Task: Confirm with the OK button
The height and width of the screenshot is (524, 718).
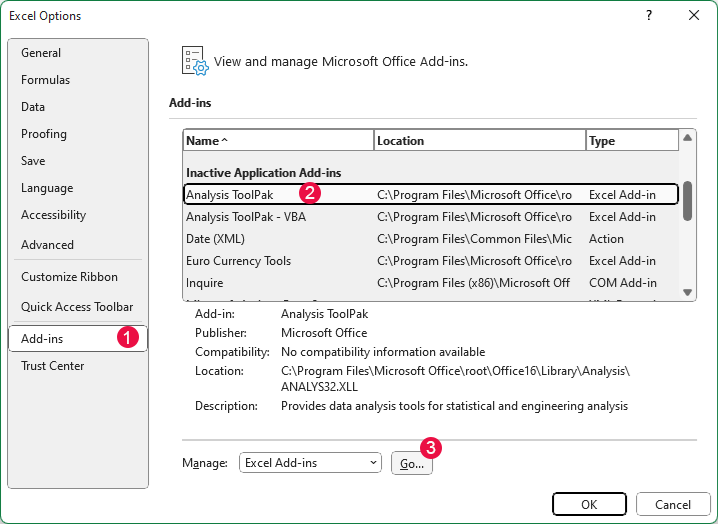Action: tap(589, 504)
